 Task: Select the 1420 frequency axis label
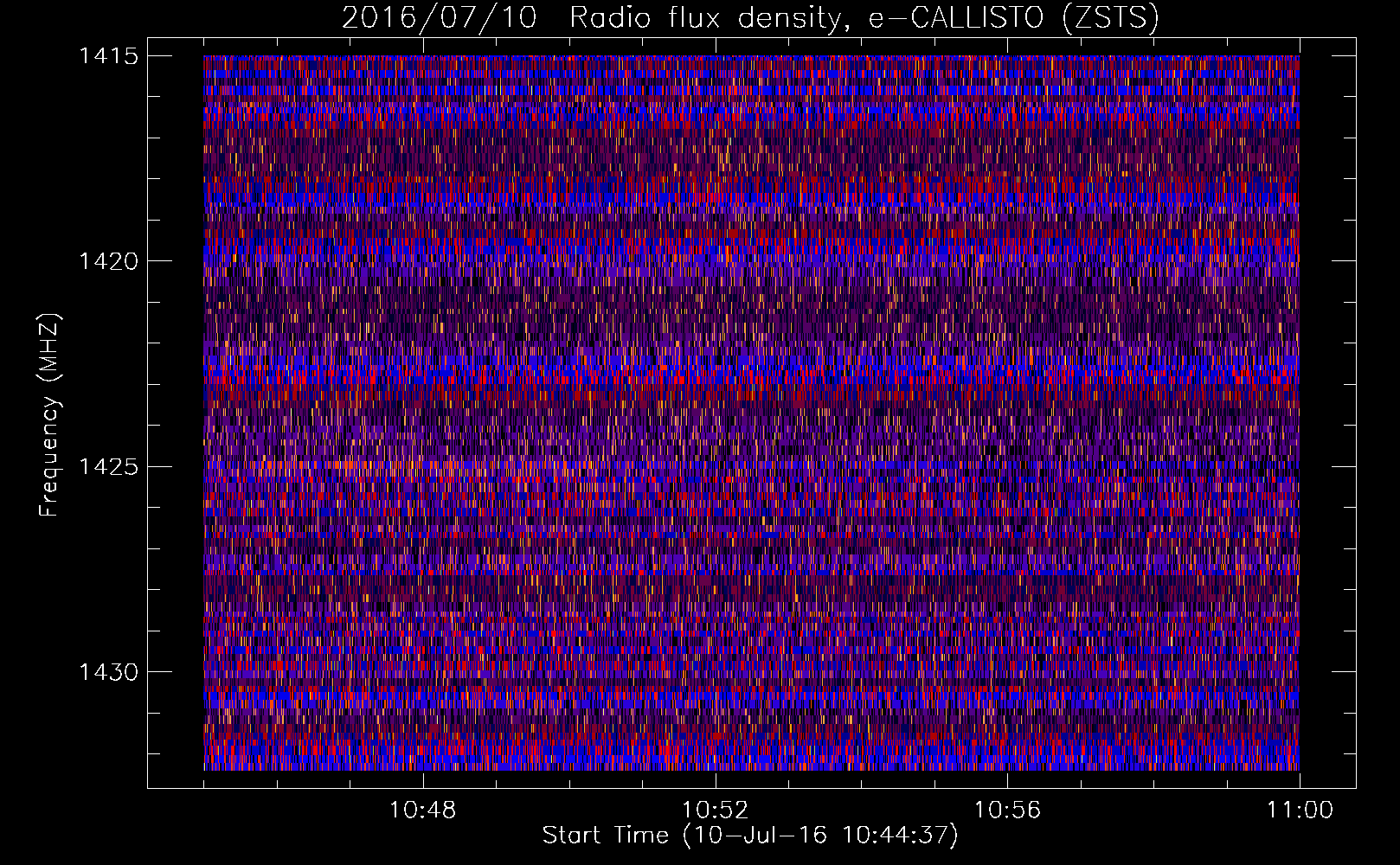click(108, 261)
